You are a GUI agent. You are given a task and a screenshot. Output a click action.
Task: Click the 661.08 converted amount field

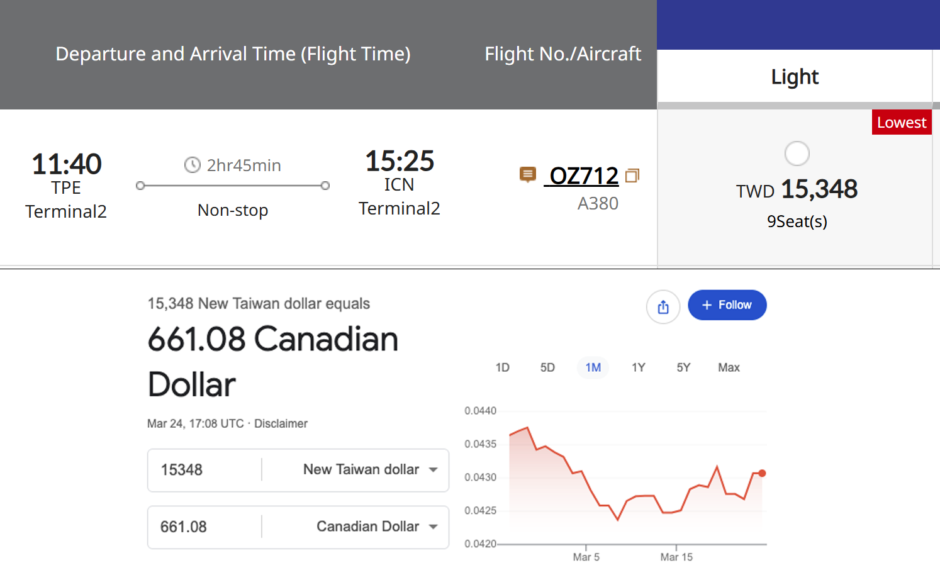(204, 527)
